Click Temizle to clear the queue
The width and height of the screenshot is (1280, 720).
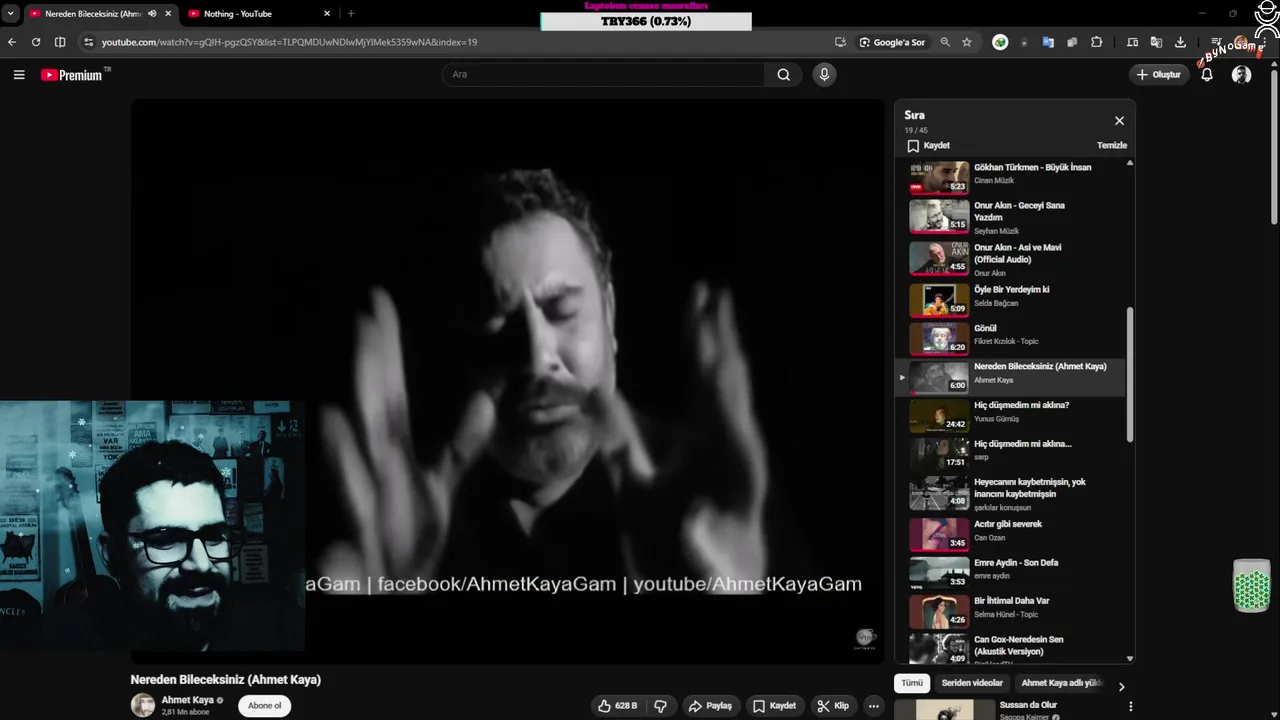(1112, 145)
